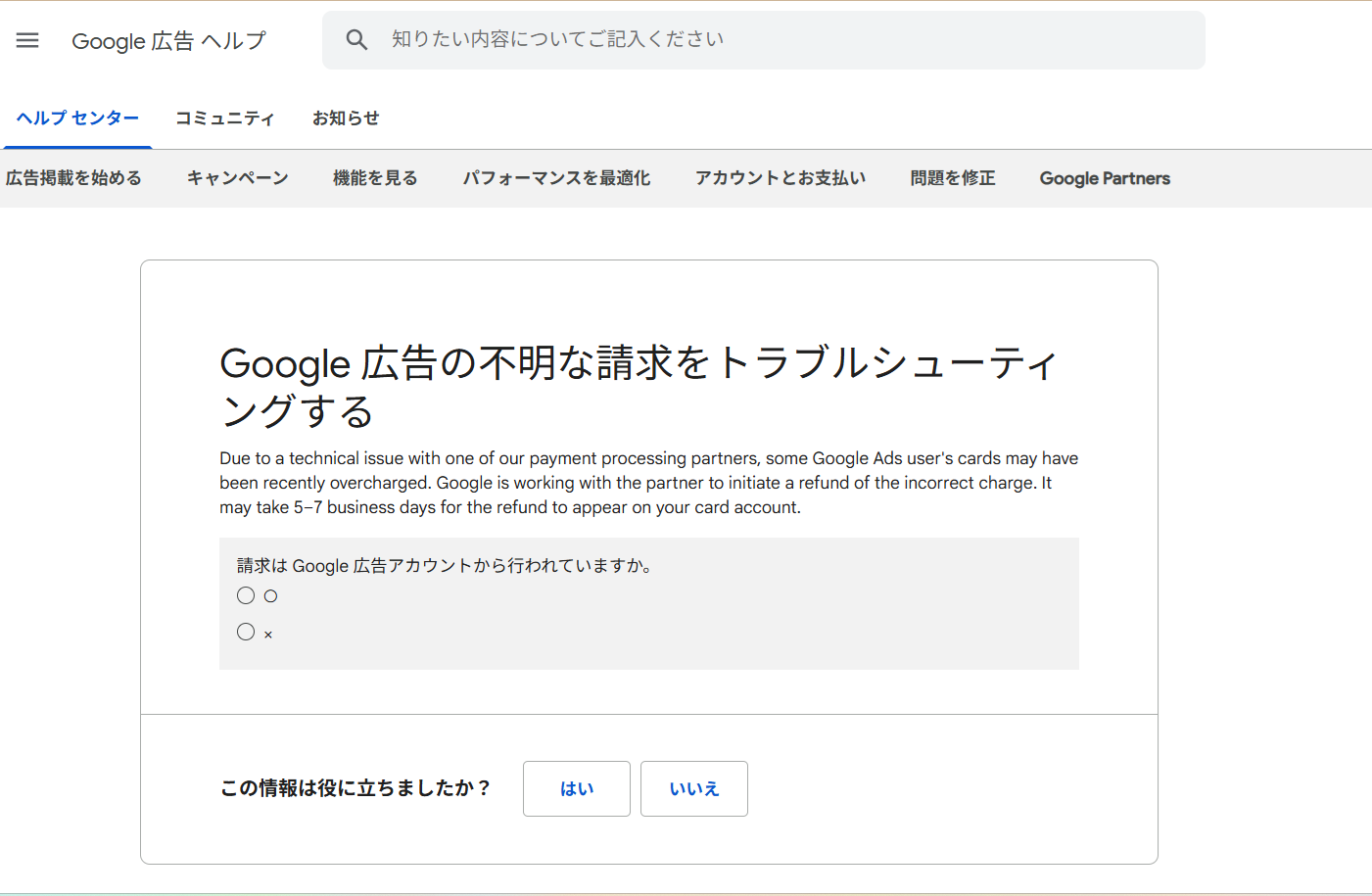Image resolution: width=1372 pixels, height=896 pixels.
Task: Click the question text 請求は Google 広告アカウント
Action: 446,565
